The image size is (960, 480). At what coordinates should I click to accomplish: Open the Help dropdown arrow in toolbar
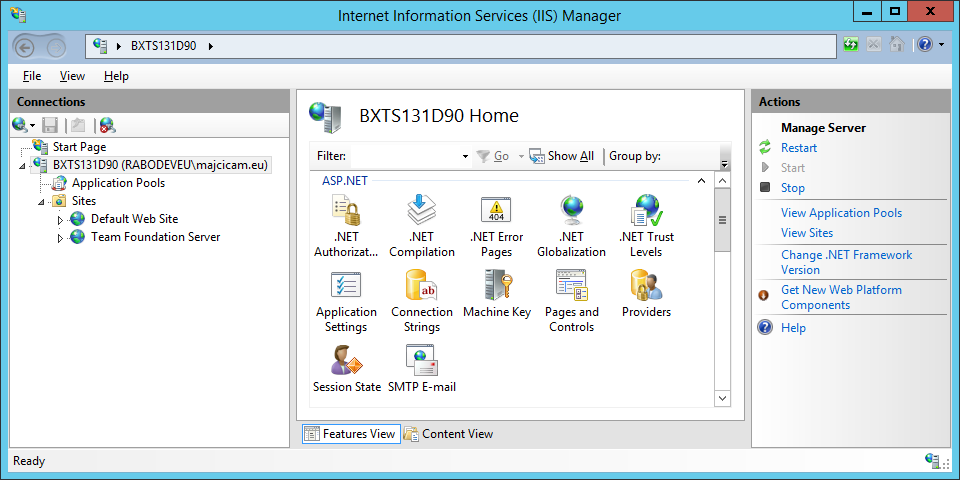pos(941,45)
